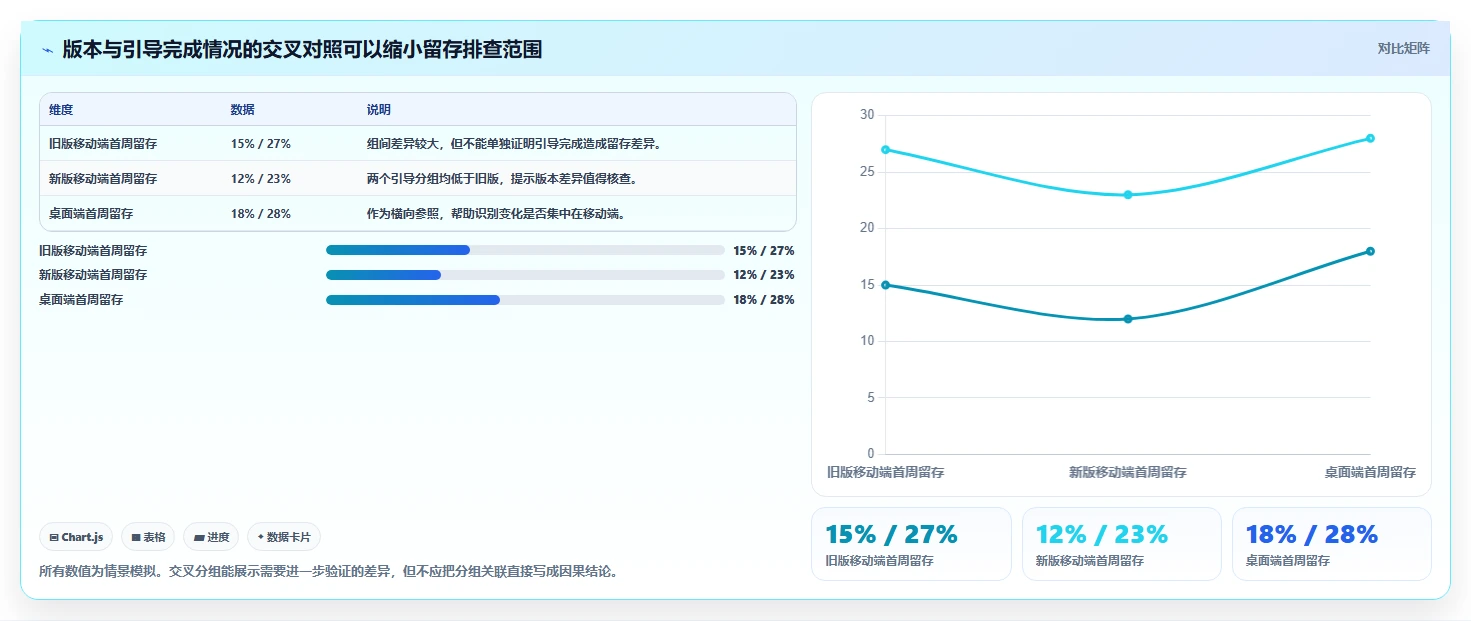Click the lower line point at 新版移动端
Screen dimensions: 1471x621
[x=1128, y=319]
